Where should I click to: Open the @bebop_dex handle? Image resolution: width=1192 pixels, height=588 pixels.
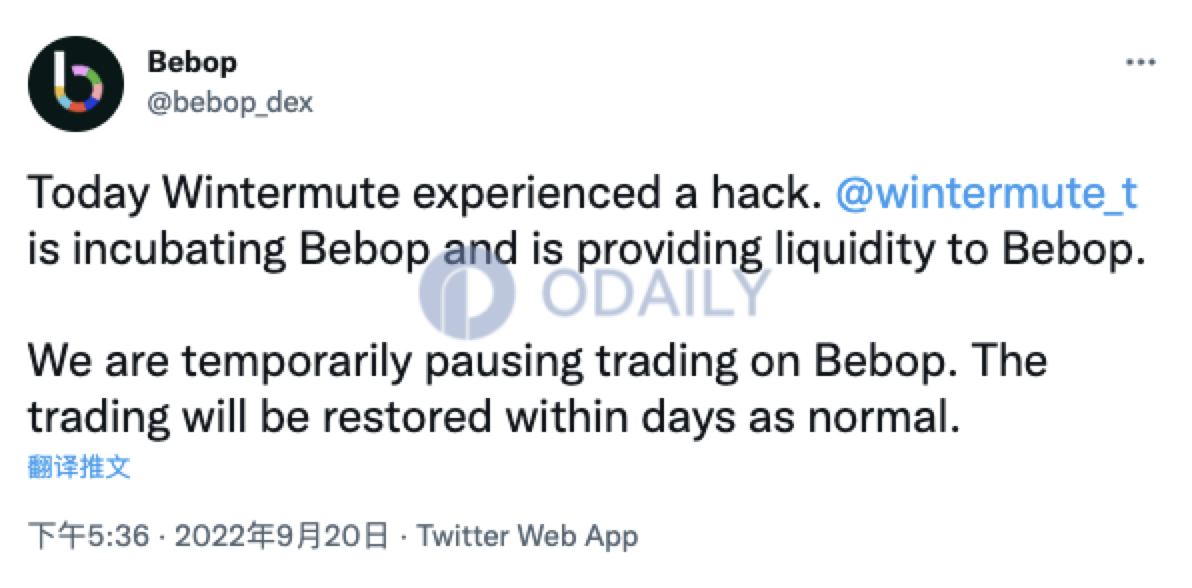(x=230, y=102)
